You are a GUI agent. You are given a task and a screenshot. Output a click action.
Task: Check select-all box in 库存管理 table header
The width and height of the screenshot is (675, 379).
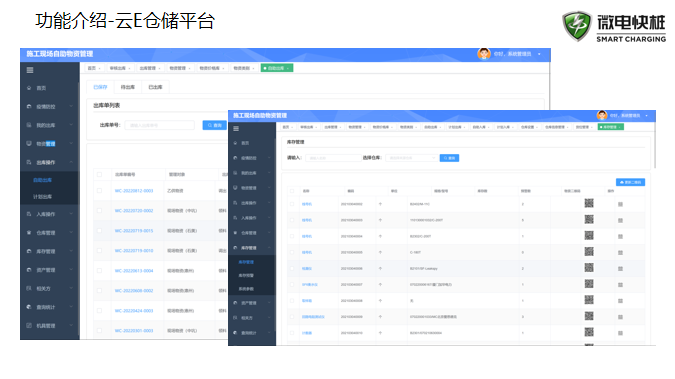[292, 191]
